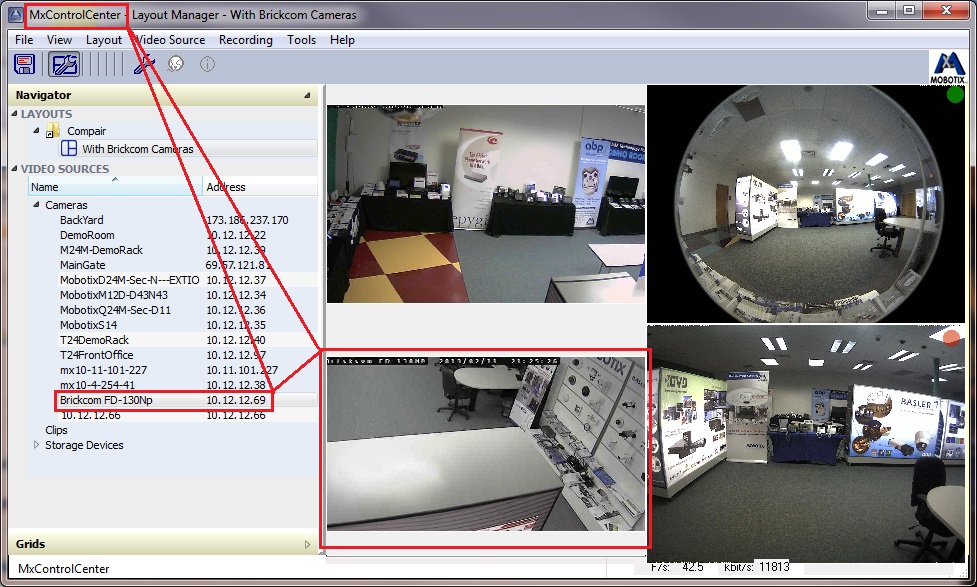The width and height of the screenshot is (977, 587).
Task: Click the bottom-right showroom camera view
Action: [806, 444]
